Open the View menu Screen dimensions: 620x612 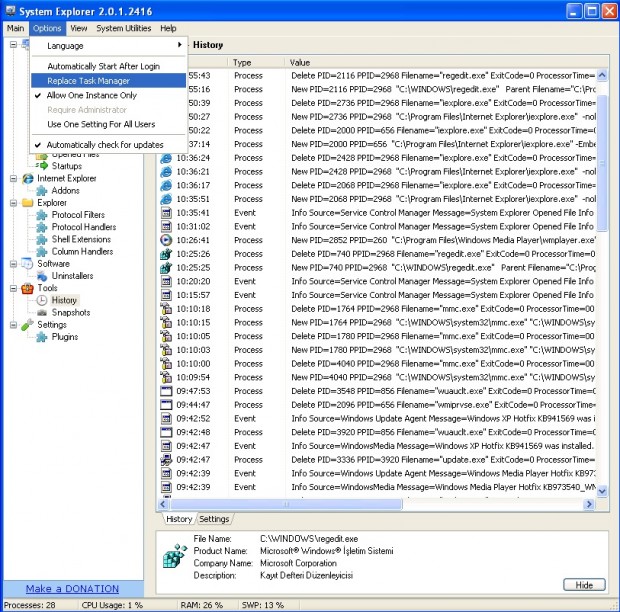pos(79,28)
